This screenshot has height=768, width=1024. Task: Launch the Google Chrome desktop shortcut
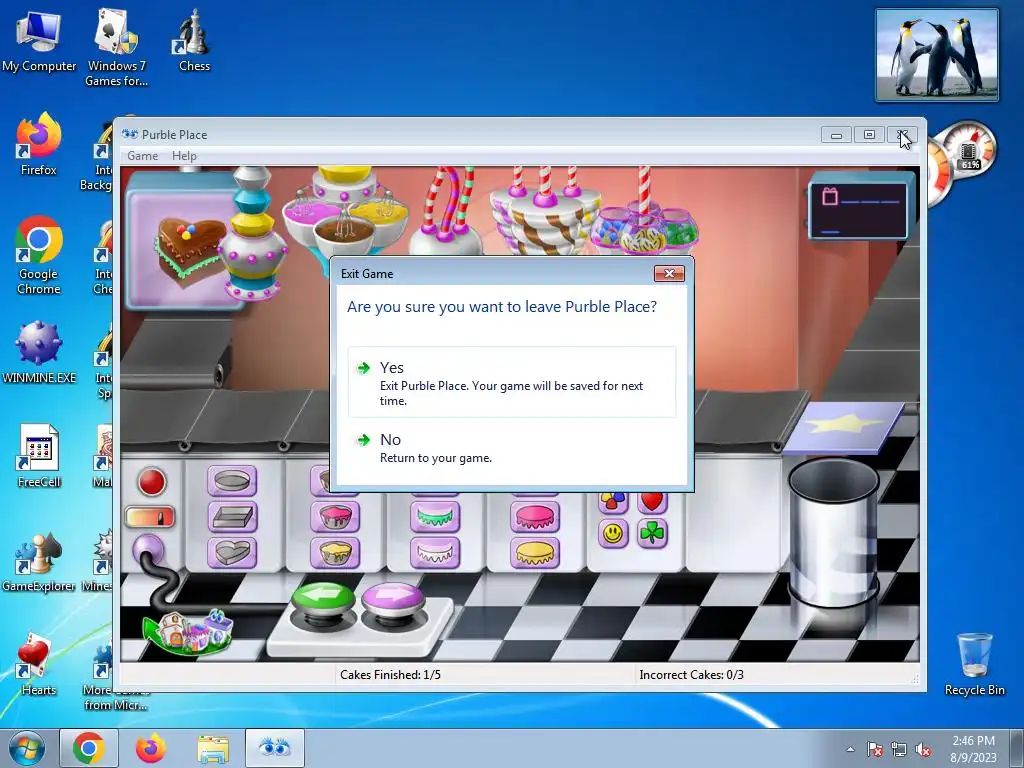pyautogui.click(x=39, y=255)
